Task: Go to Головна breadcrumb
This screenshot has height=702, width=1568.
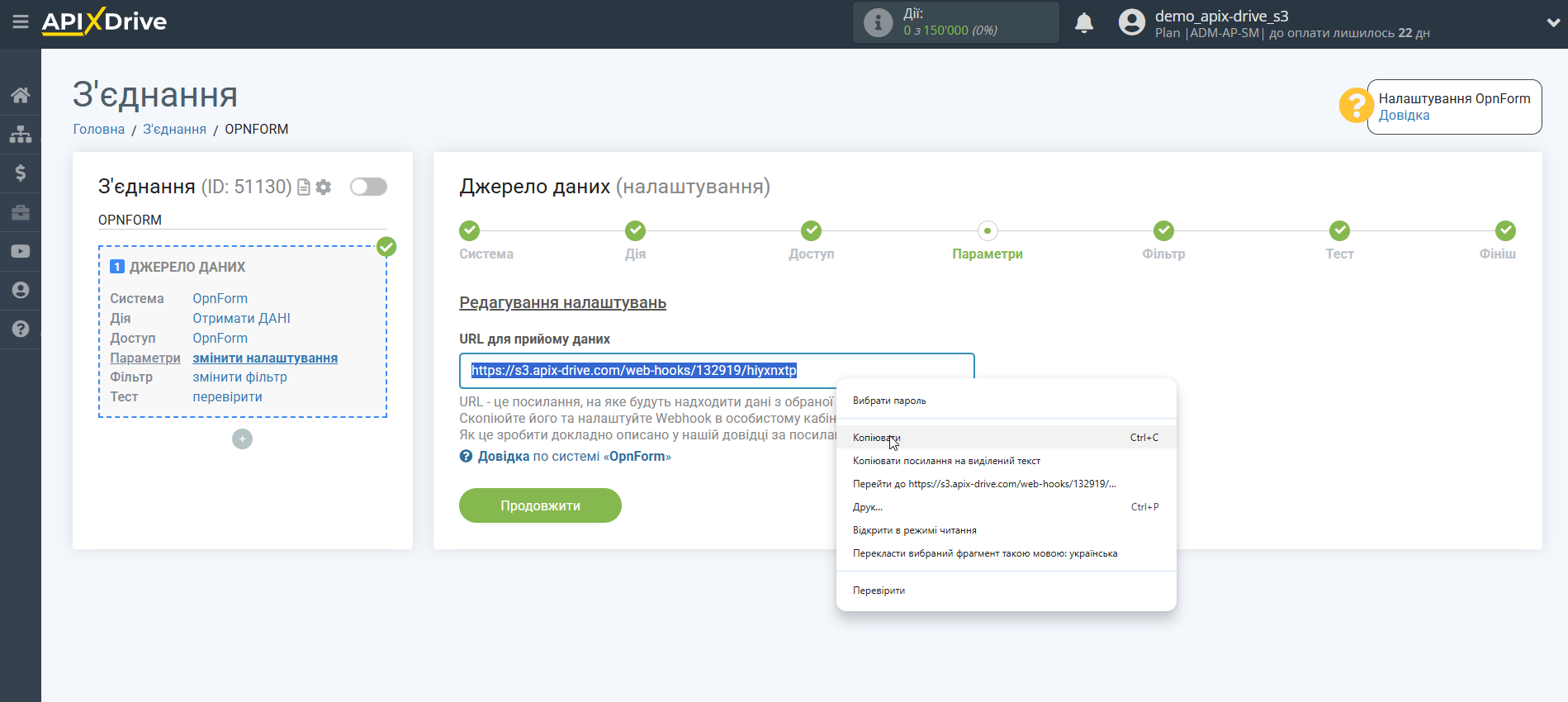Action: coord(99,129)
